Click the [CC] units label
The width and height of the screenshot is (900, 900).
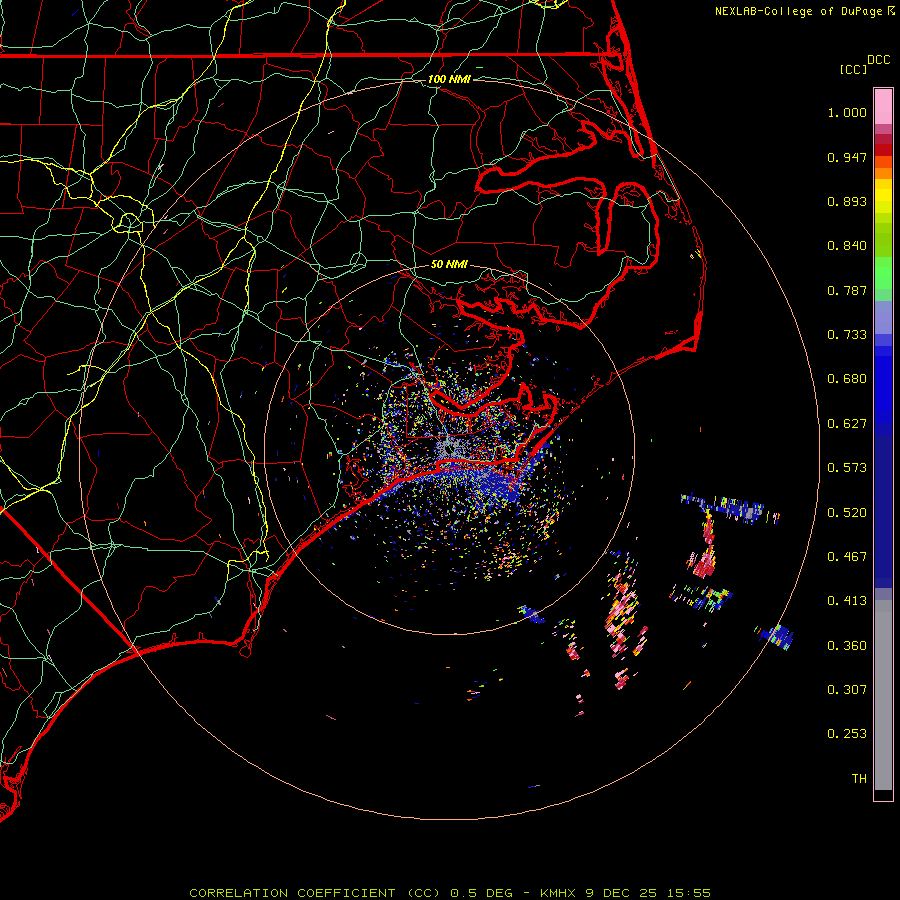tap(853, 69)
